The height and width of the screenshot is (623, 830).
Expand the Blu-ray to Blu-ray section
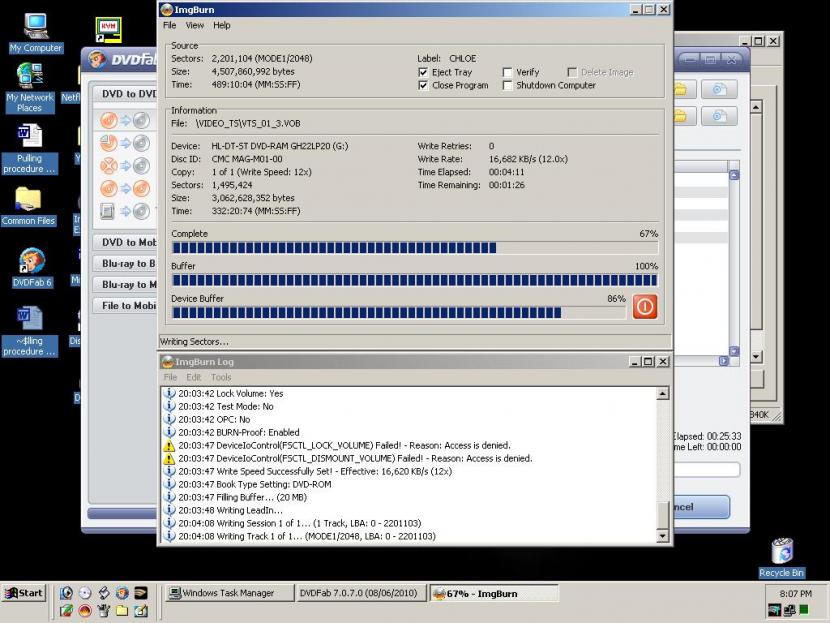click(127, 264)
